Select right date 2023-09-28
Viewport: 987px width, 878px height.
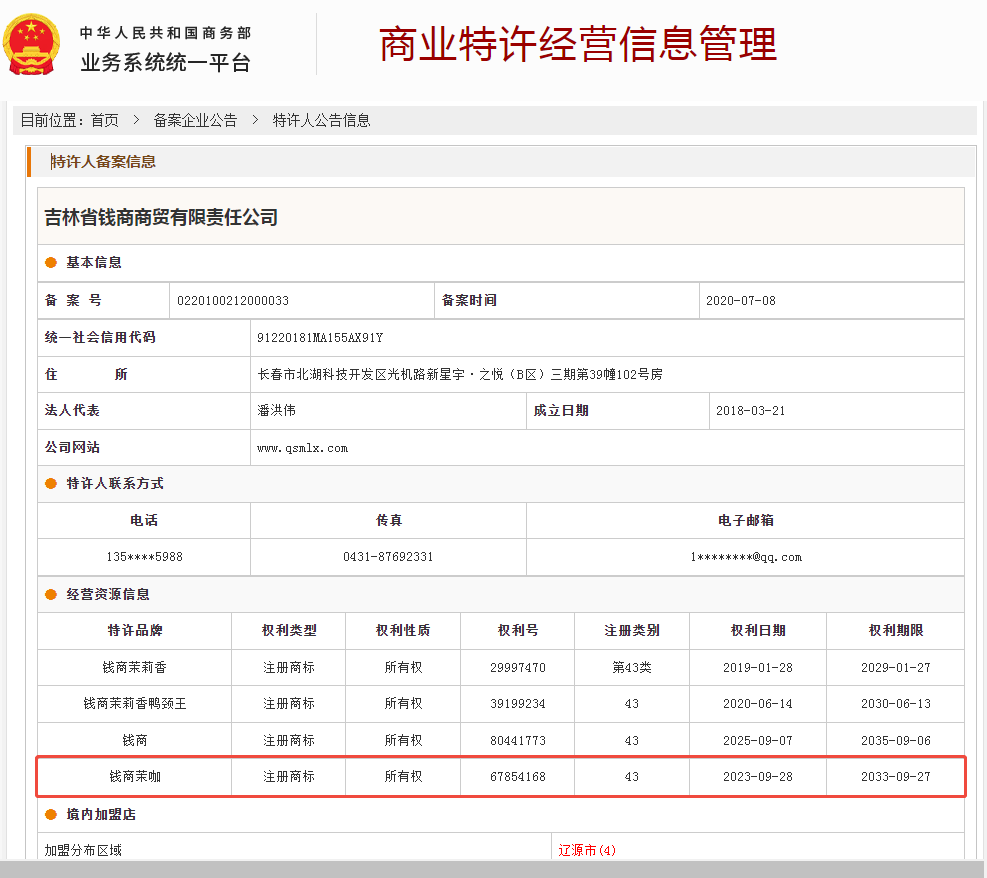(x=758, y=777)
